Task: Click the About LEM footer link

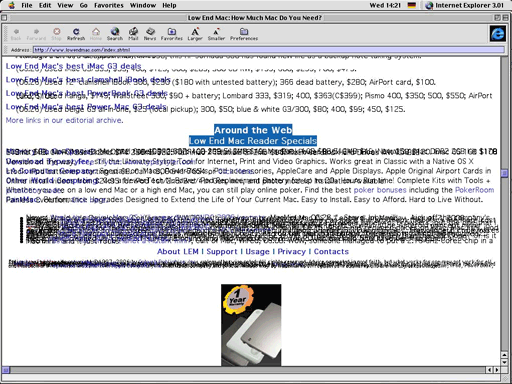Action: [x=178, y=252]
